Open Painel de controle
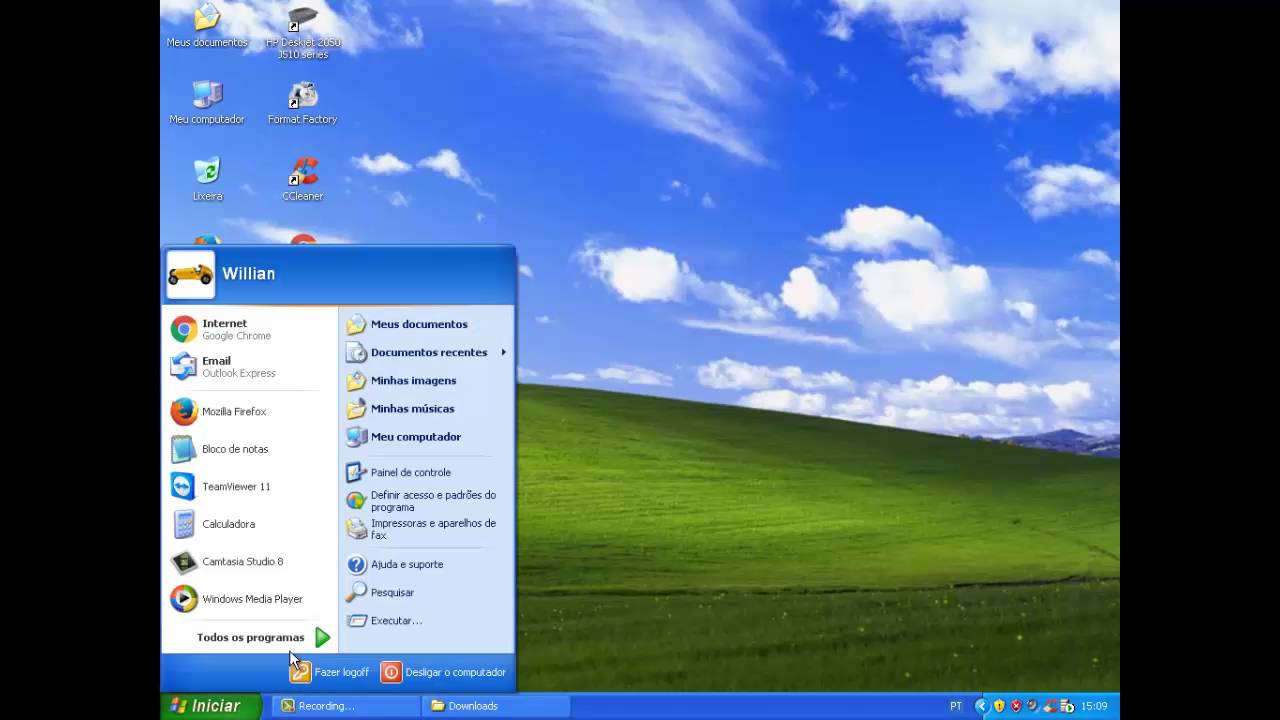The image size is (1280, 720). (x=426, y=472)
